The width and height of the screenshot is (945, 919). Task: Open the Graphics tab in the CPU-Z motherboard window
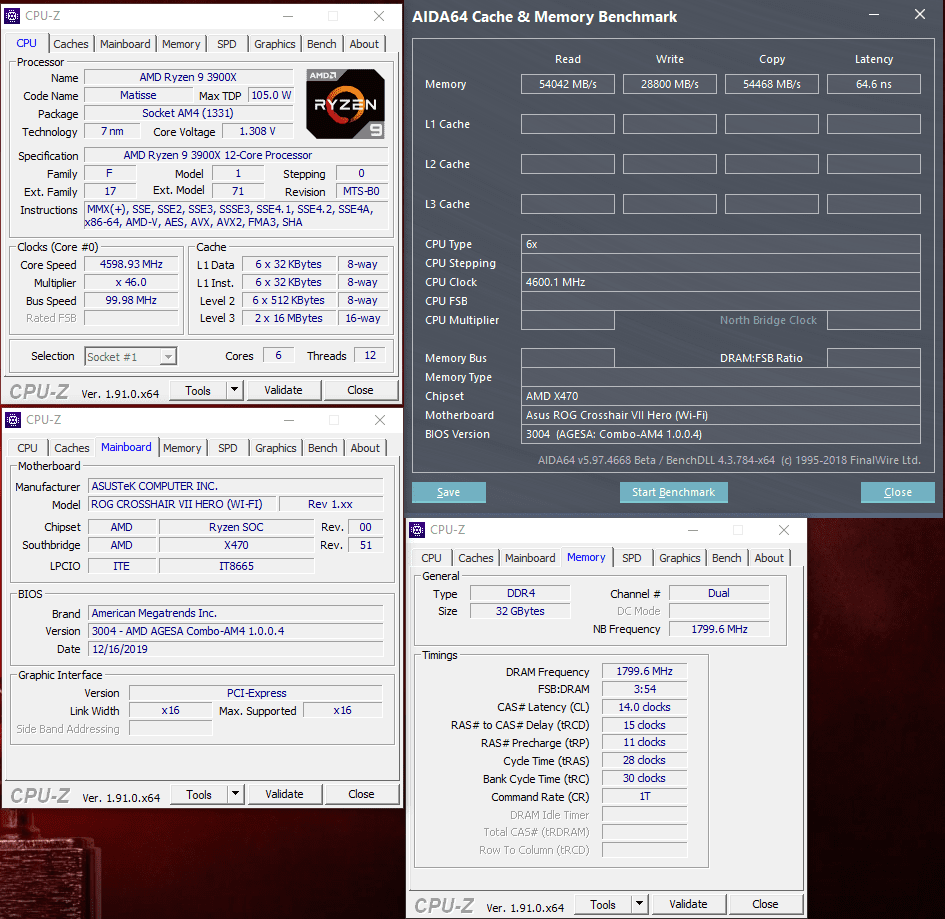point(275,448)
